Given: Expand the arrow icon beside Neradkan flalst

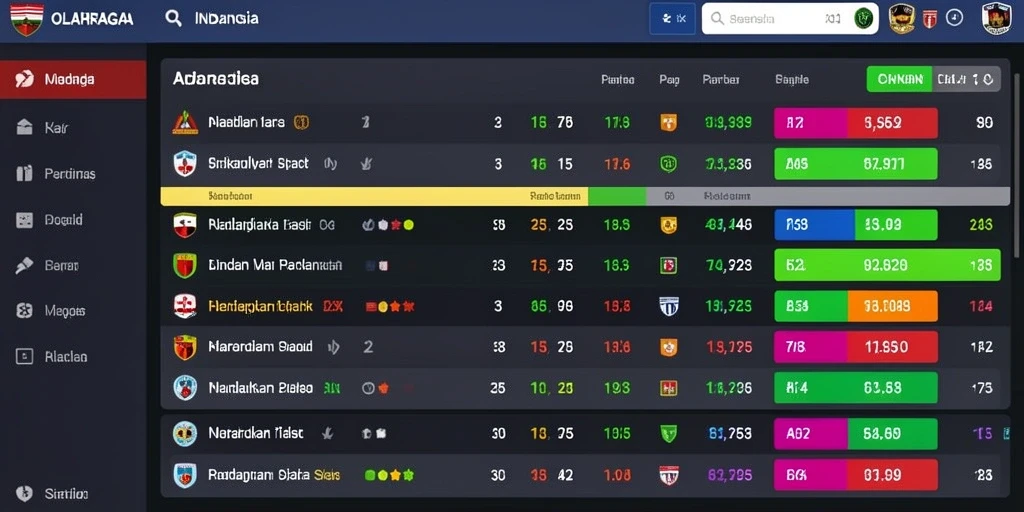Looking at the screenshot, I should pyautogui.click(x=328, y=433).
